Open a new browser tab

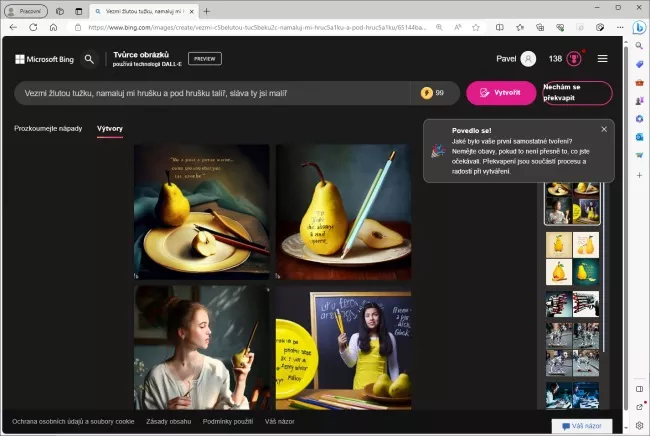click(x=207, y=11)
